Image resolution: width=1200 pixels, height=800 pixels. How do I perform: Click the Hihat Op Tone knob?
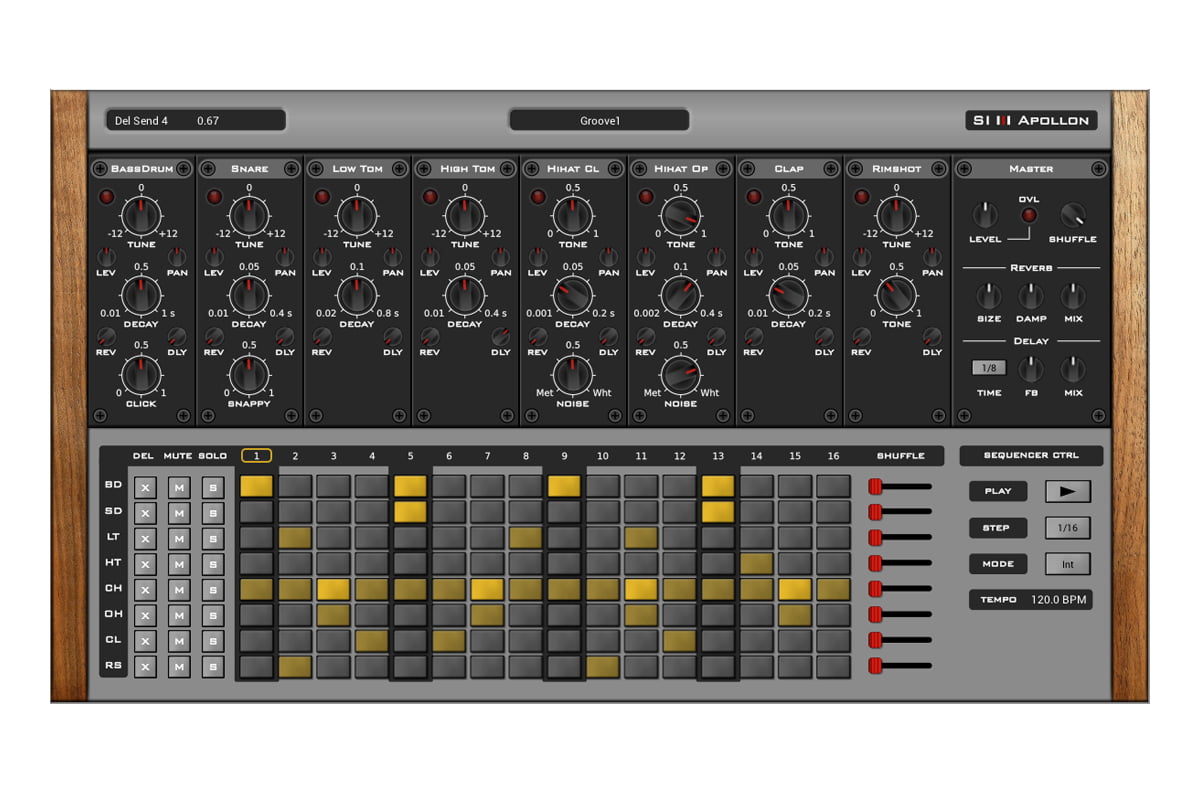[x=681, y=215]
